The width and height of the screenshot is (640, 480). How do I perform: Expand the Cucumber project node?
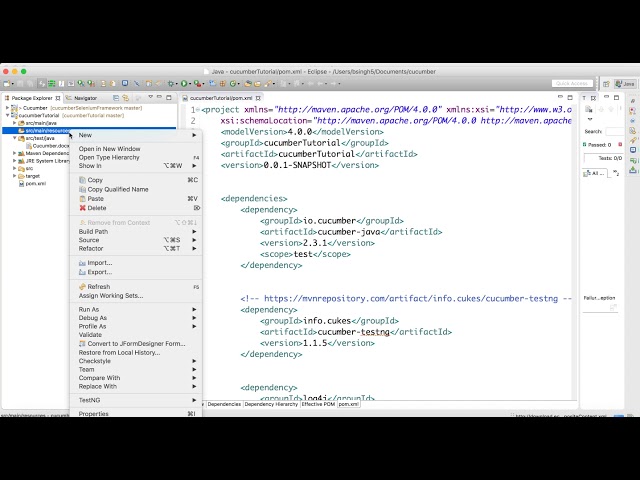click(x=7, y=108)
